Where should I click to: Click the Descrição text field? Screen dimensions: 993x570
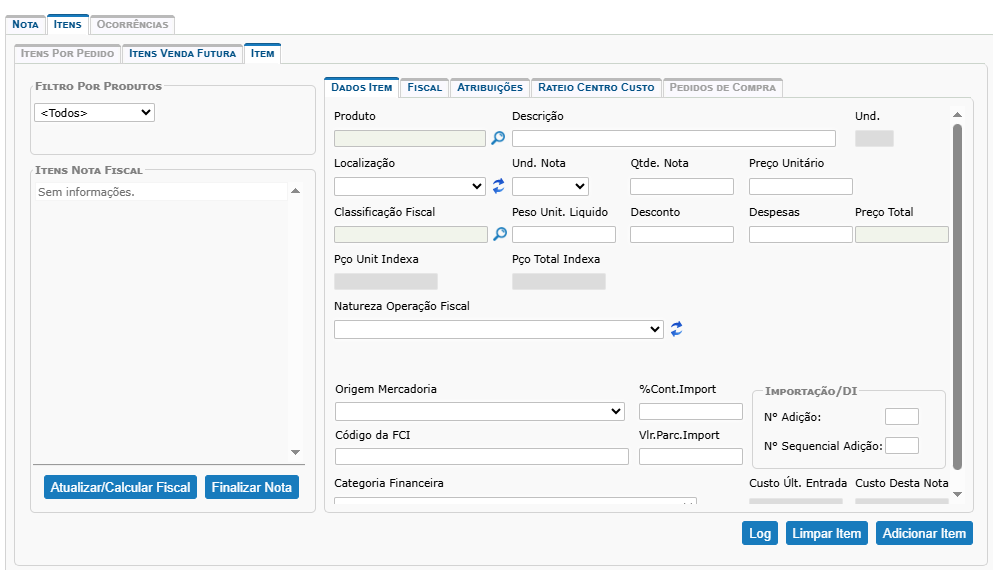tap(673, 139)
